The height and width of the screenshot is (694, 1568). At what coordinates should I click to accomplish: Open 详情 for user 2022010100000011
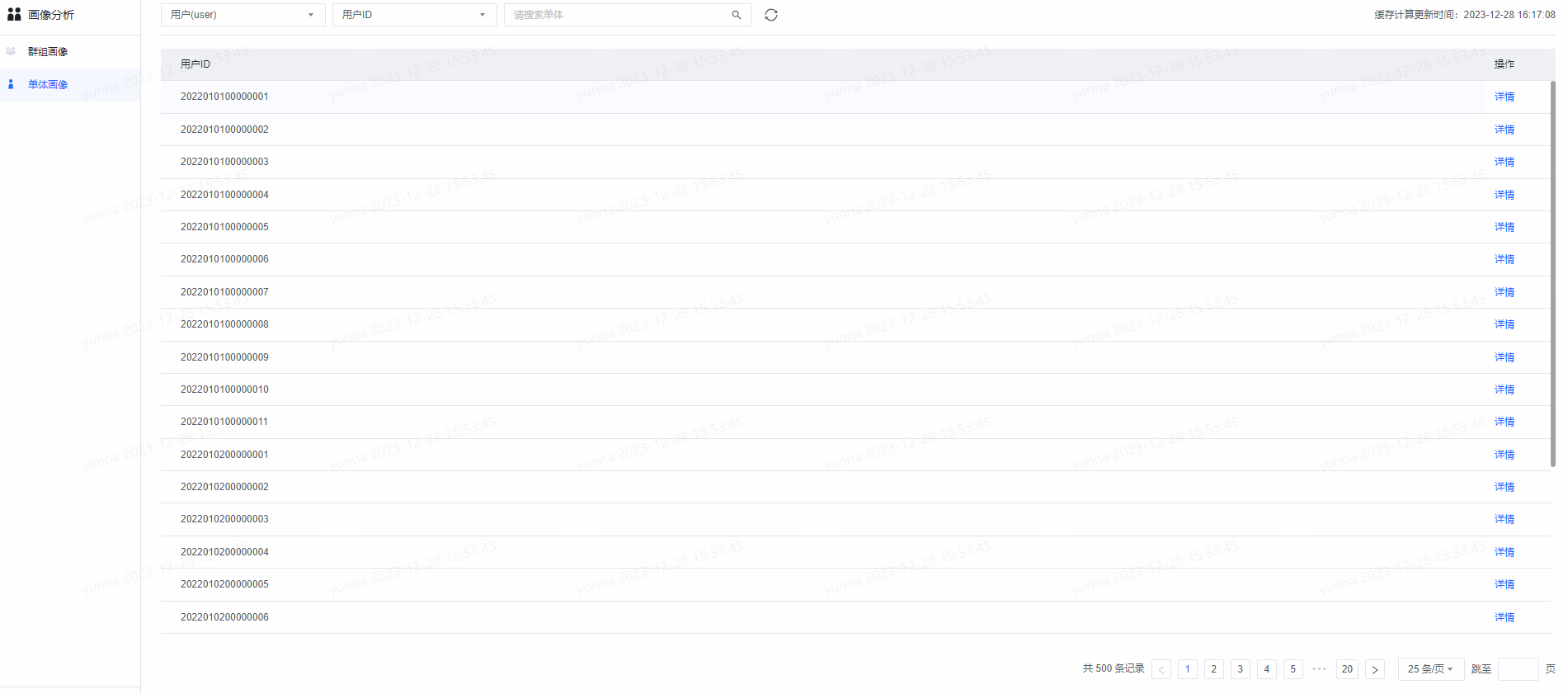(x=1504, y=422)
